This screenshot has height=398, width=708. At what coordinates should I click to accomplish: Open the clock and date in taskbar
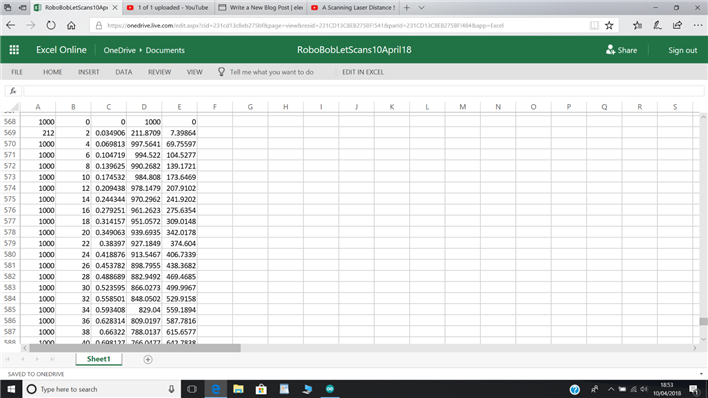(667, 389)
